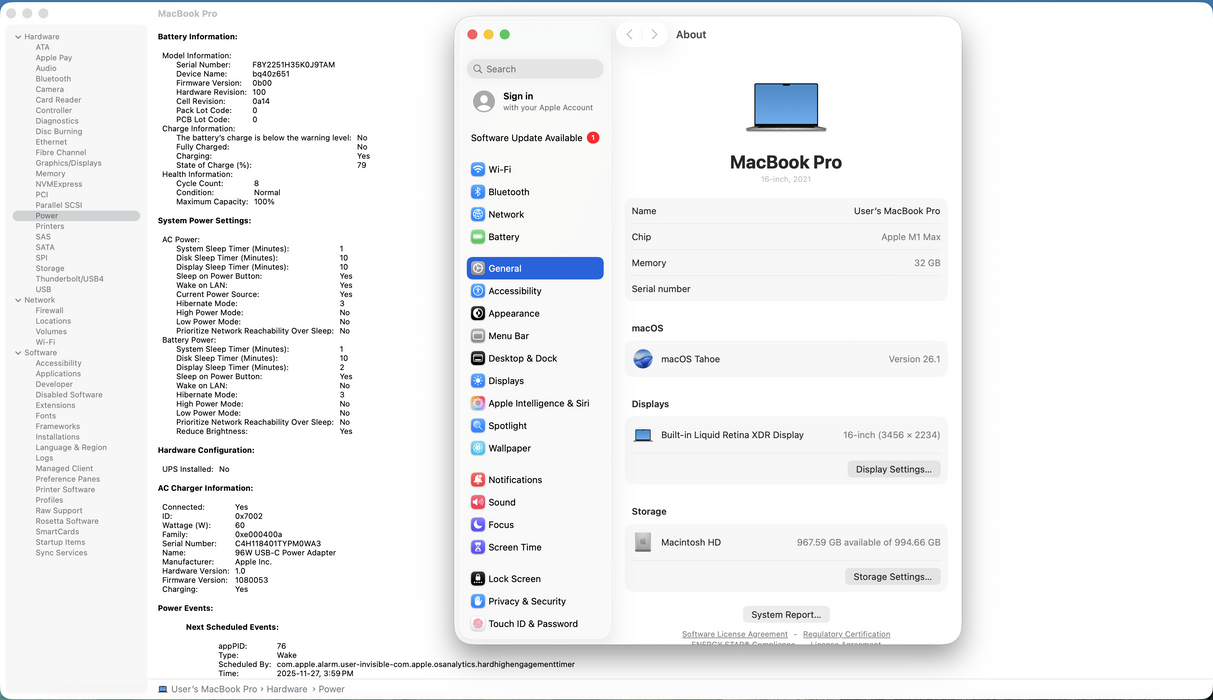The height and width of the screenshot is (700, 1213).
Task: Select the Screen Time hourglass icon
Action: 478,547
